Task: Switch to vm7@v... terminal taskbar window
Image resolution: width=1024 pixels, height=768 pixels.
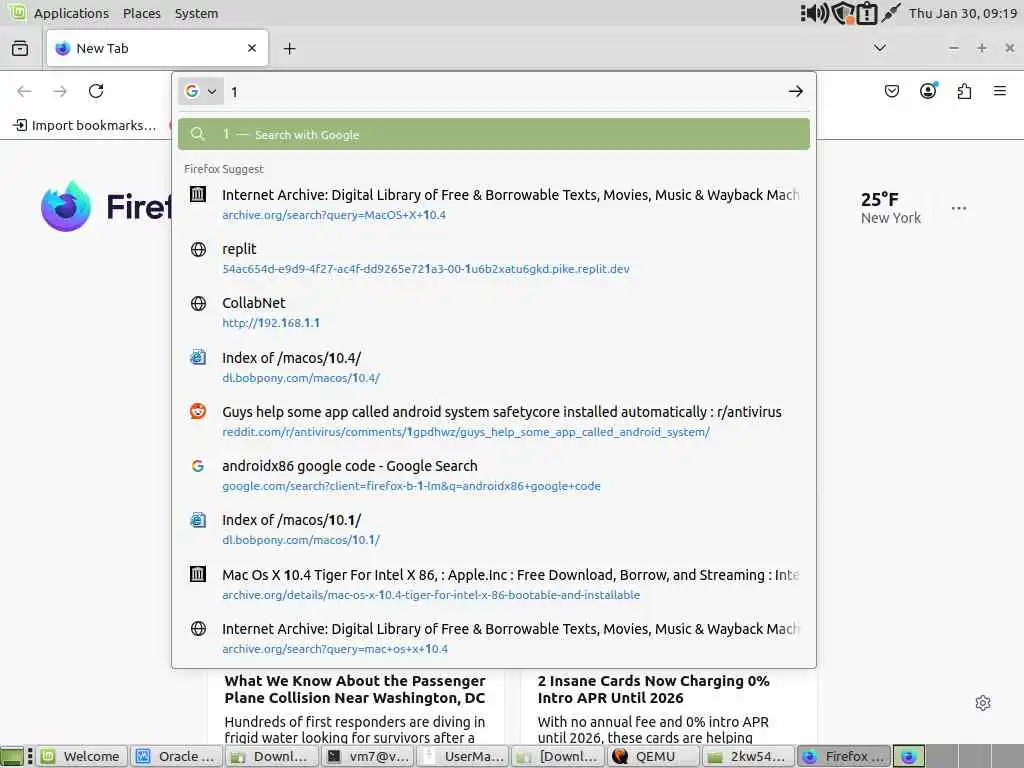Action: click(368, 756)
